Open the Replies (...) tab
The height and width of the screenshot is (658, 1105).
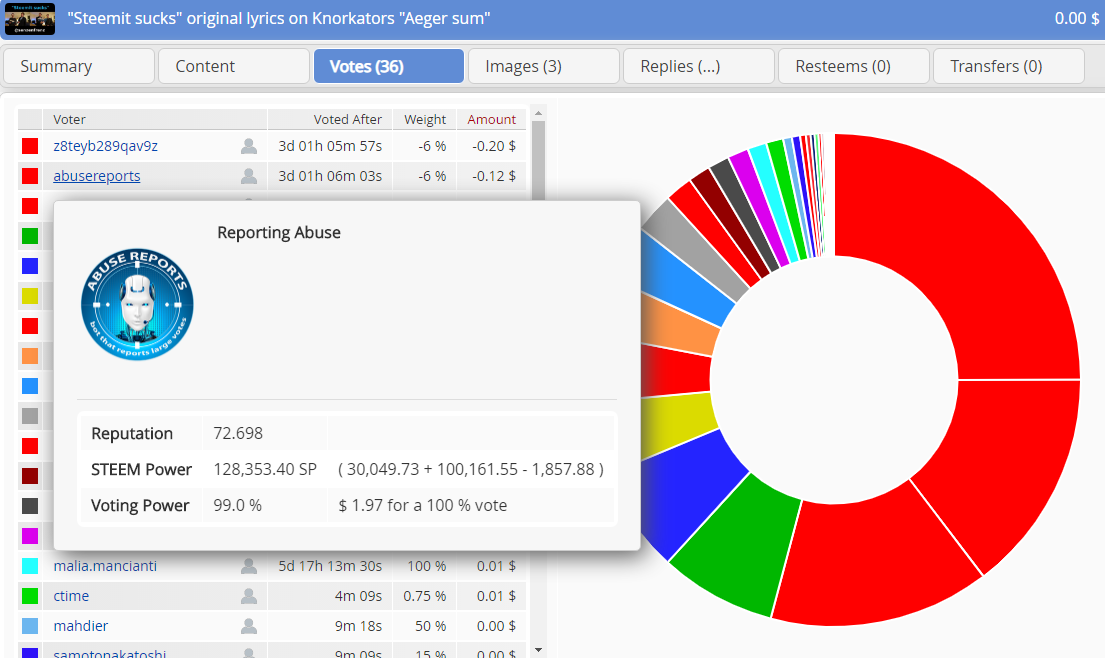699,66
